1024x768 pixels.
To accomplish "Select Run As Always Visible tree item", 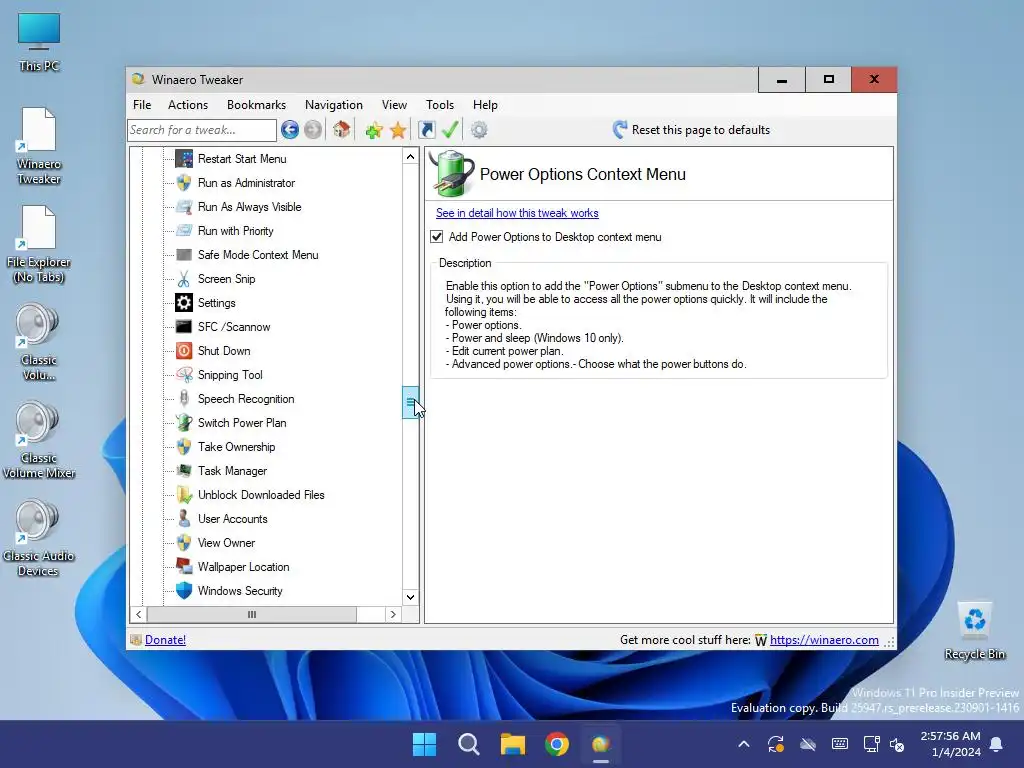I will pos(249,207).
